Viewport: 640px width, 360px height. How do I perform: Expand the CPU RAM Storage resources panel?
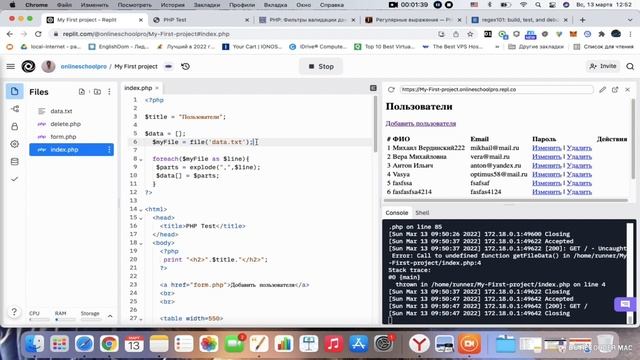(110, 316)
